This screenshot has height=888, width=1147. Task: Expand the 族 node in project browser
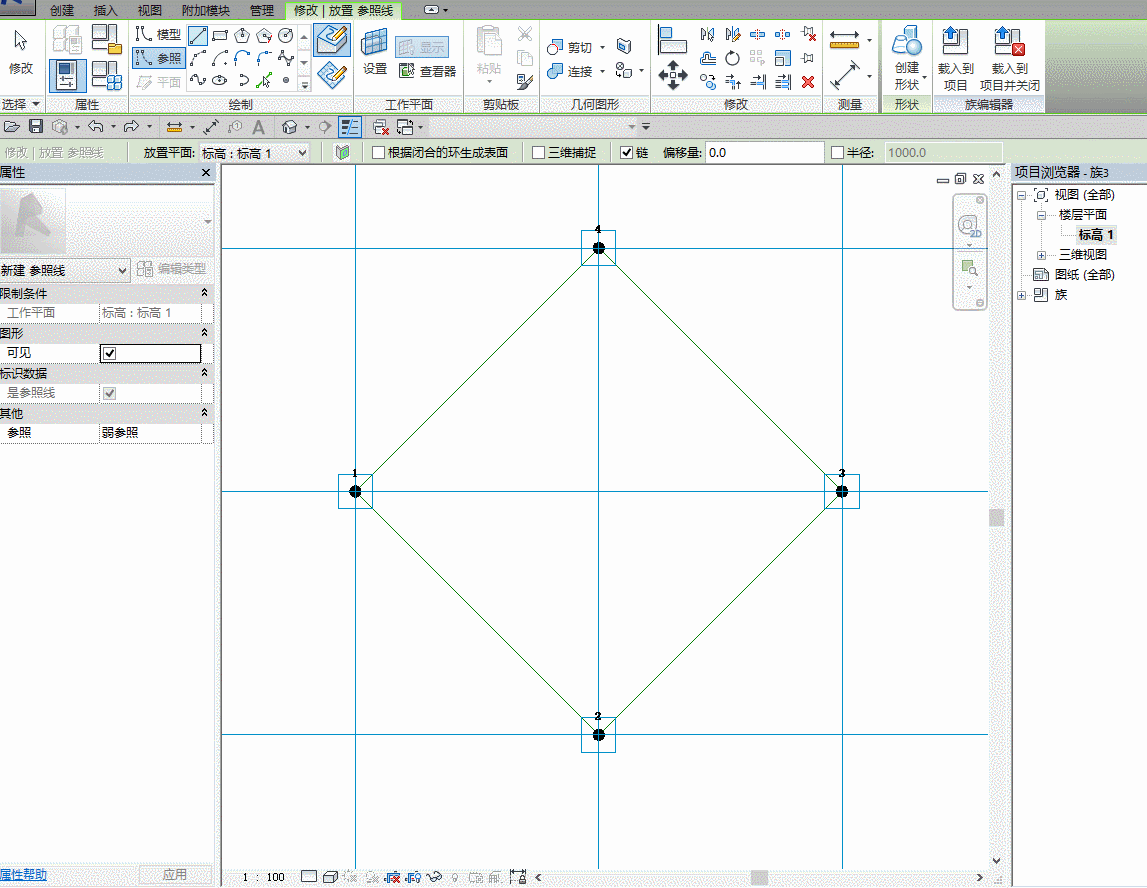[1021, 295]
